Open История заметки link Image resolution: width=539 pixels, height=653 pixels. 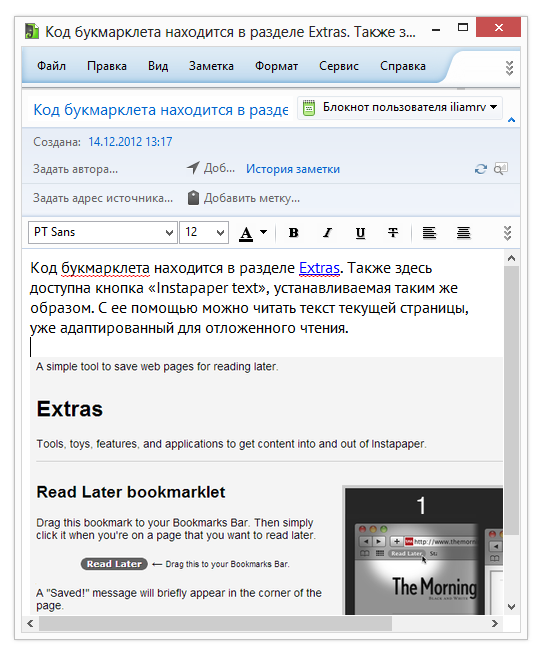(293, 169)
